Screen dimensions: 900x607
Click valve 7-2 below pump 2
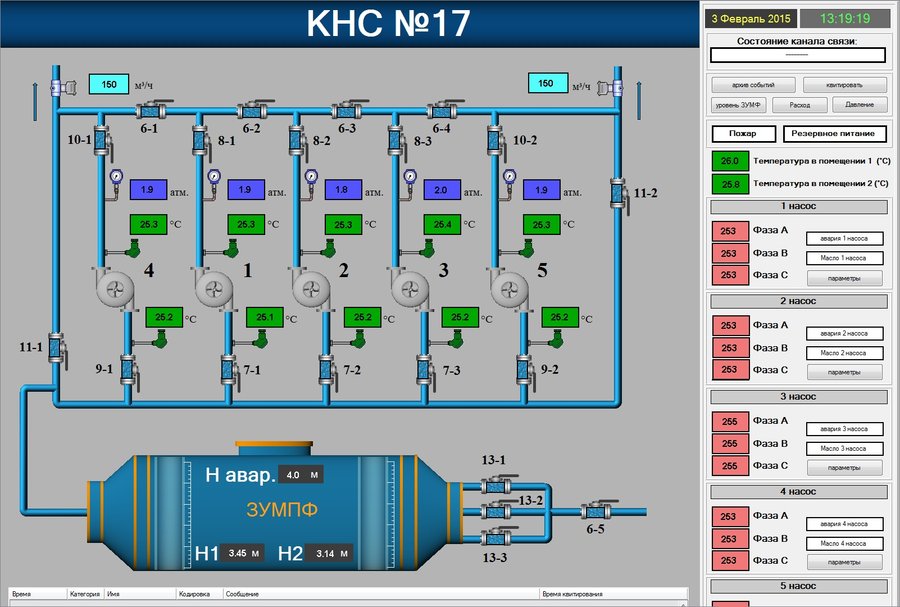pos(324,370)
